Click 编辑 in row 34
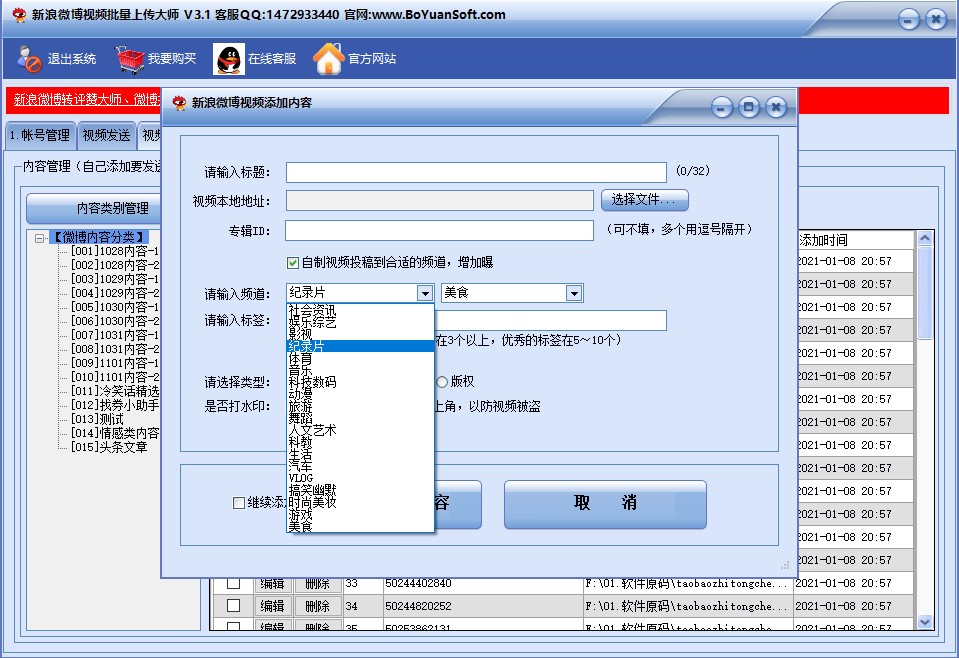959x658 pixels. click(272, 606)
